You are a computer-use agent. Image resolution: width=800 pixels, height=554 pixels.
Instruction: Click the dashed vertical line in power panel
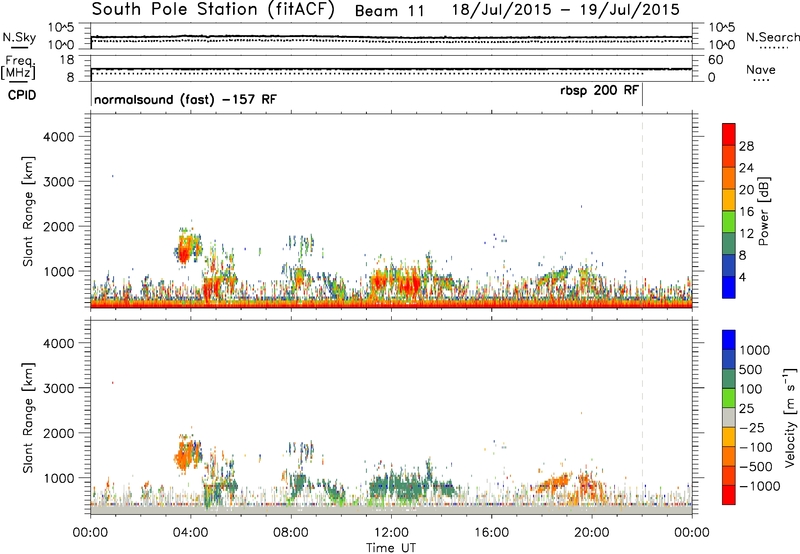[642, 210]
